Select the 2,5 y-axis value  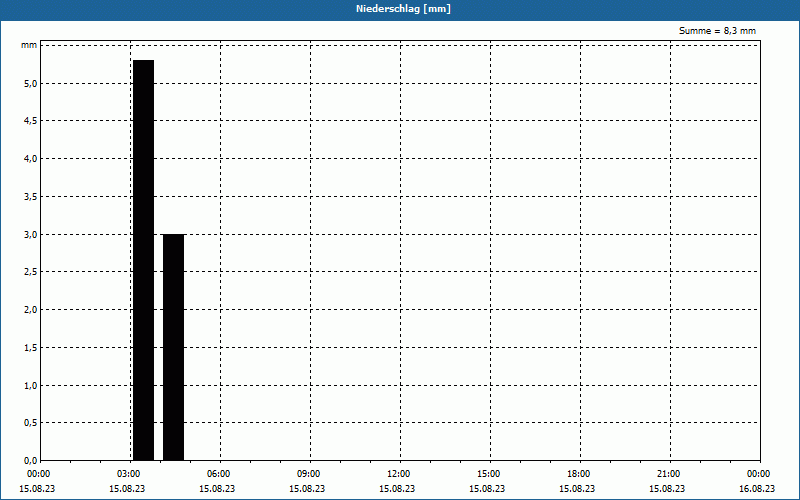pos(31,272)
